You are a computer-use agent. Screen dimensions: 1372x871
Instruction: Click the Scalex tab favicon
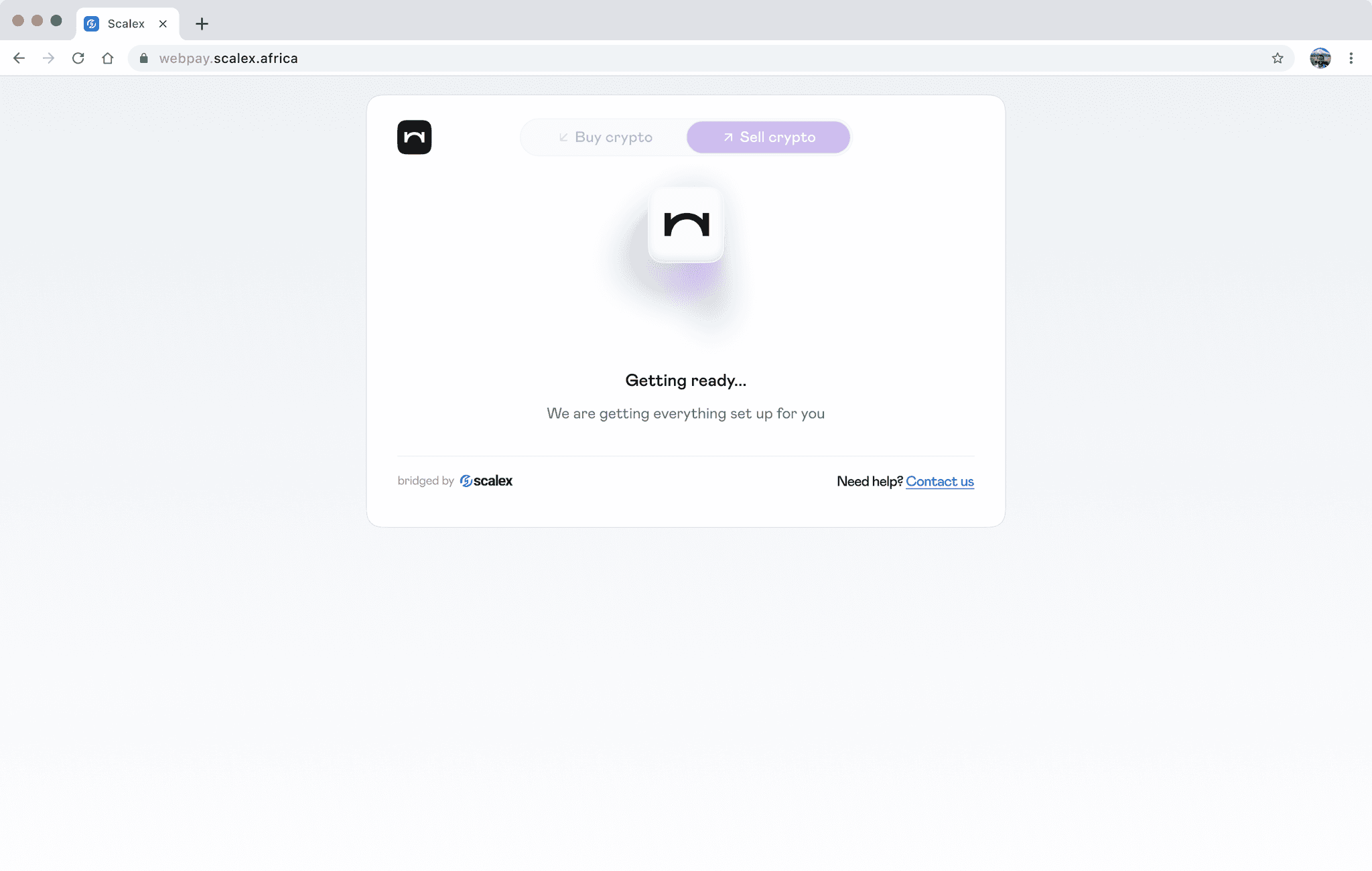[92, 23]
